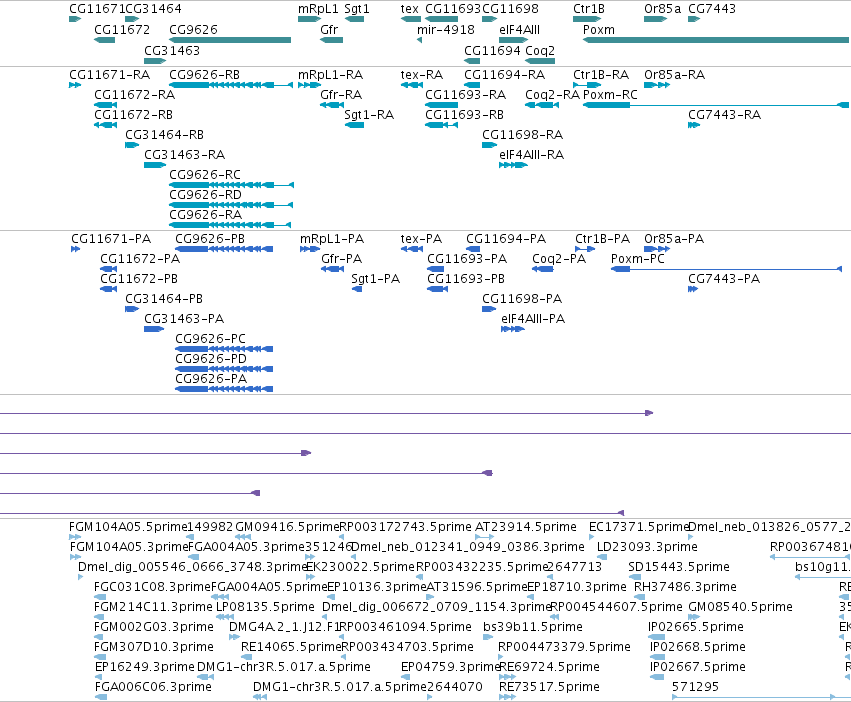
Task: Select the CG31464 gene label
Action: pos(154,9)
